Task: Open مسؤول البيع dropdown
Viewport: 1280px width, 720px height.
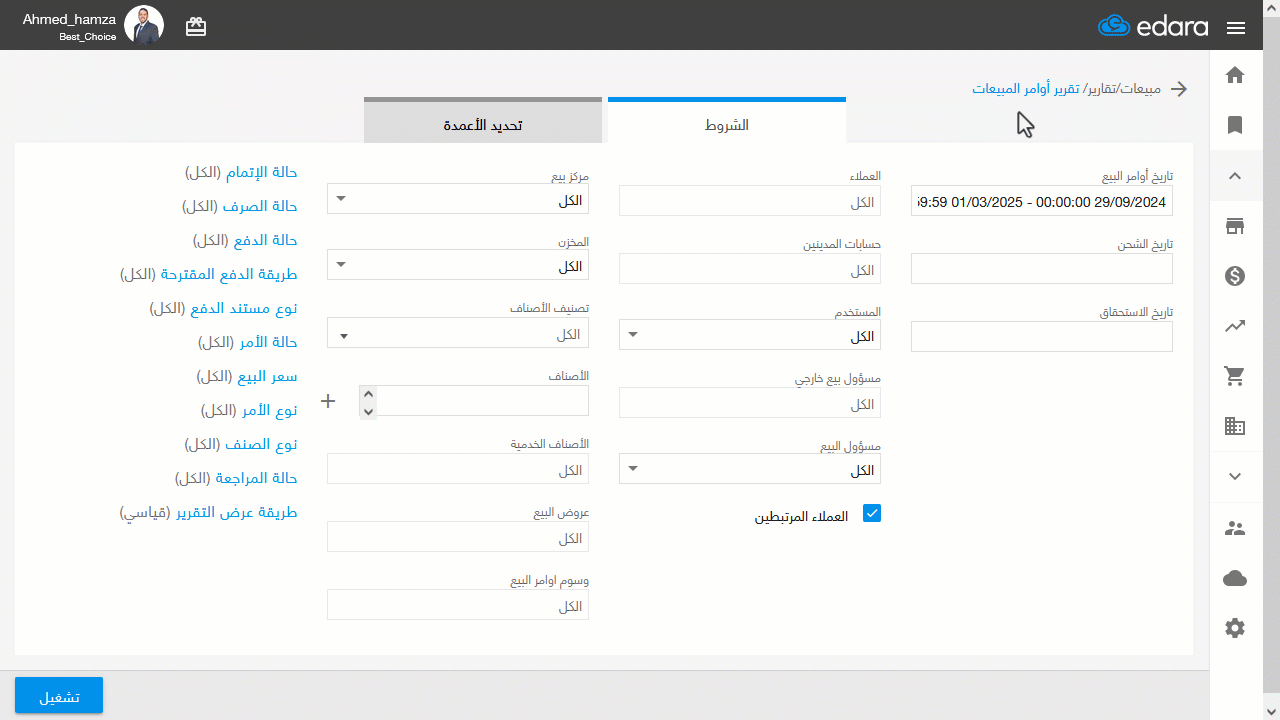Action: pyautogui.click(x=750, y=469)
